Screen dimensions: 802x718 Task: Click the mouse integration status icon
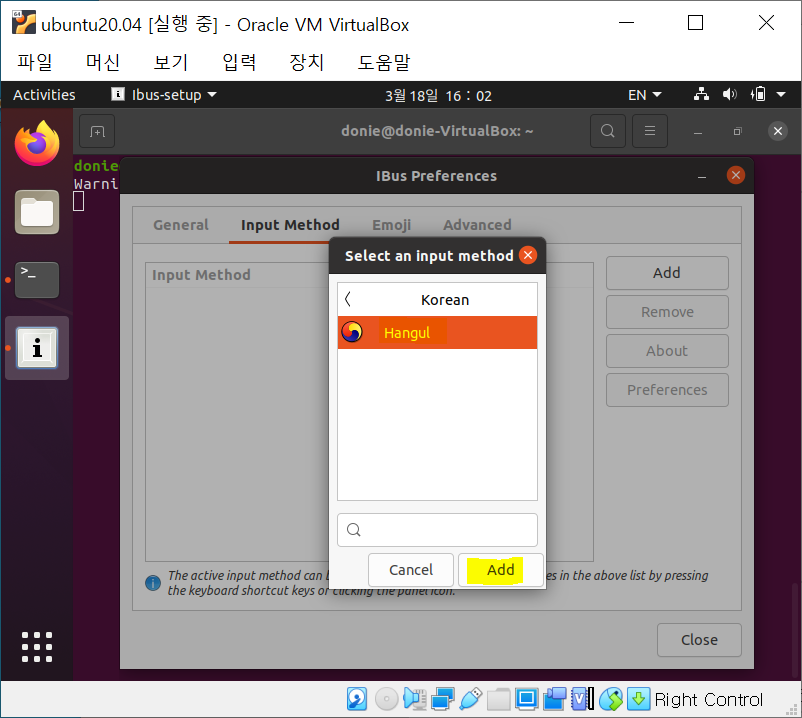(x=611, y=699)
